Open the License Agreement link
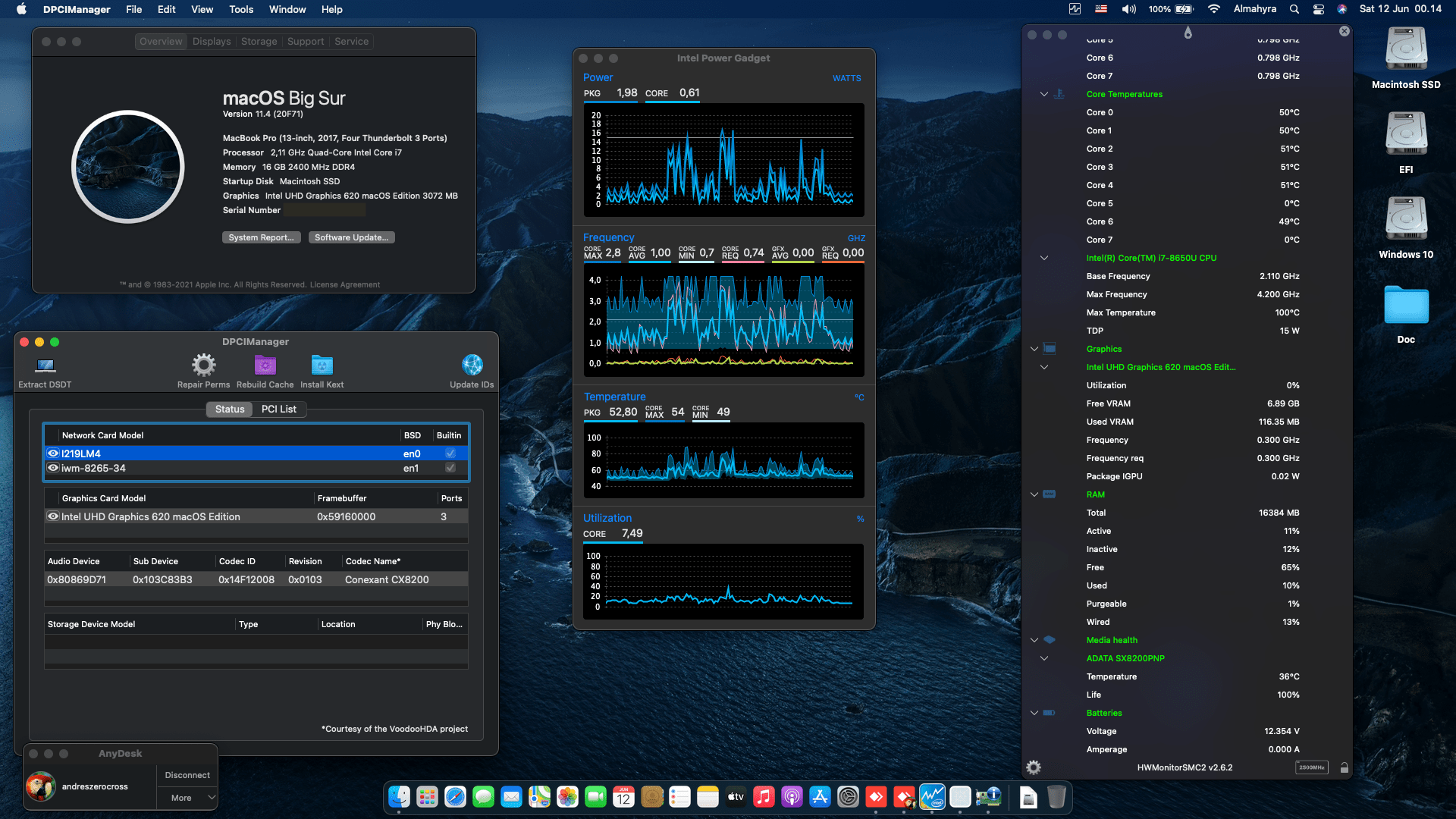 pos(345,285)
